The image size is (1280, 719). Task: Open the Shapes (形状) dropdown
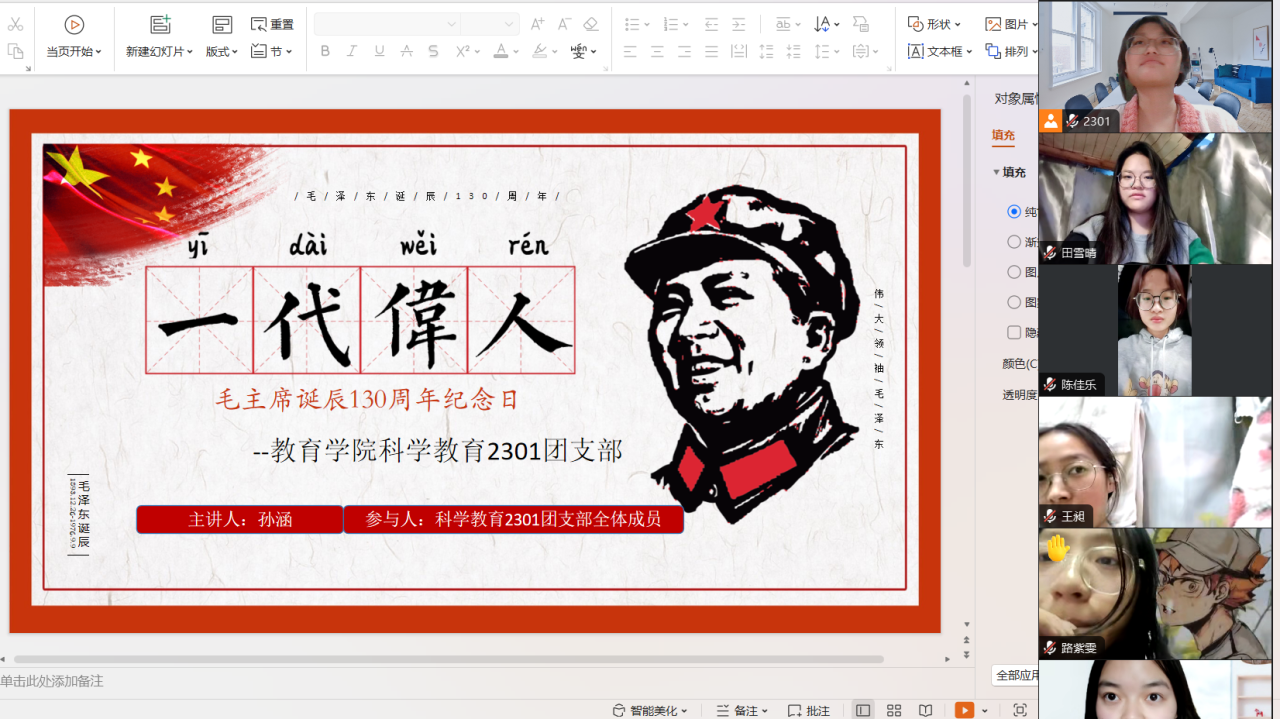(934, 24)
